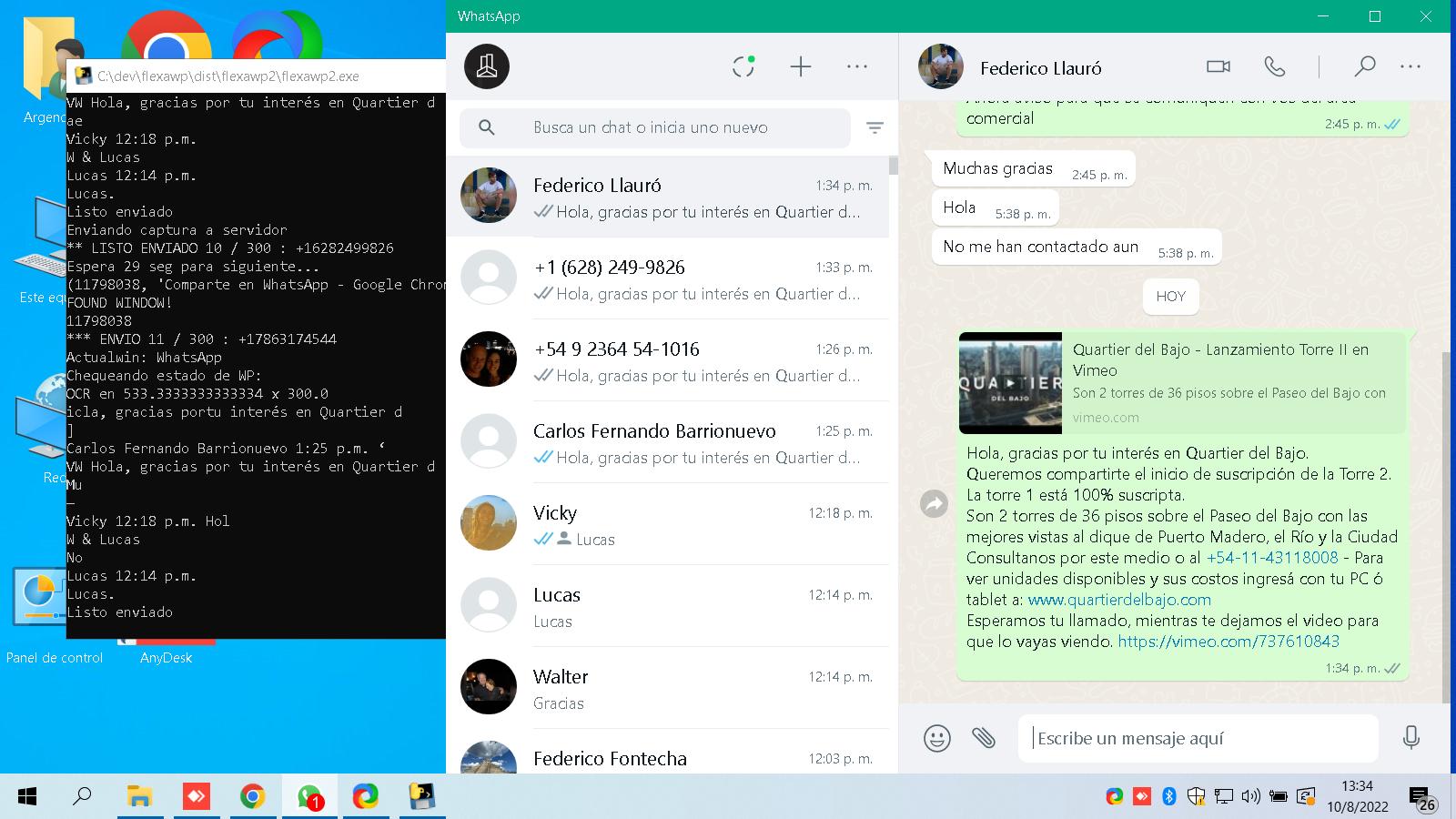Open the Walter chat
1456x819 pixels.
pyautogui.click(x=667, y=688)
